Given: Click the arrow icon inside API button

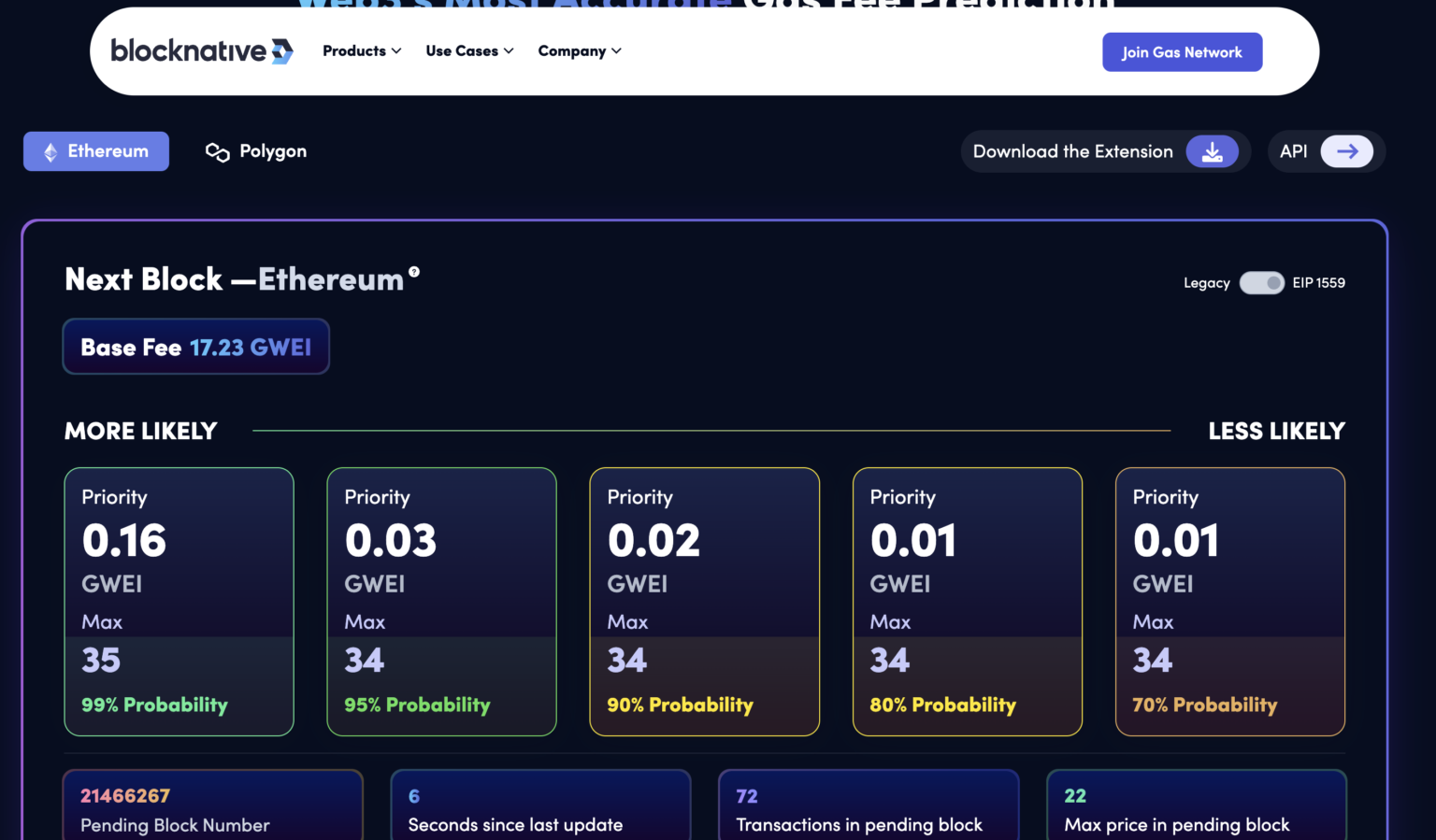Looking at the screenshot, I should click(x=1346, y=150).
